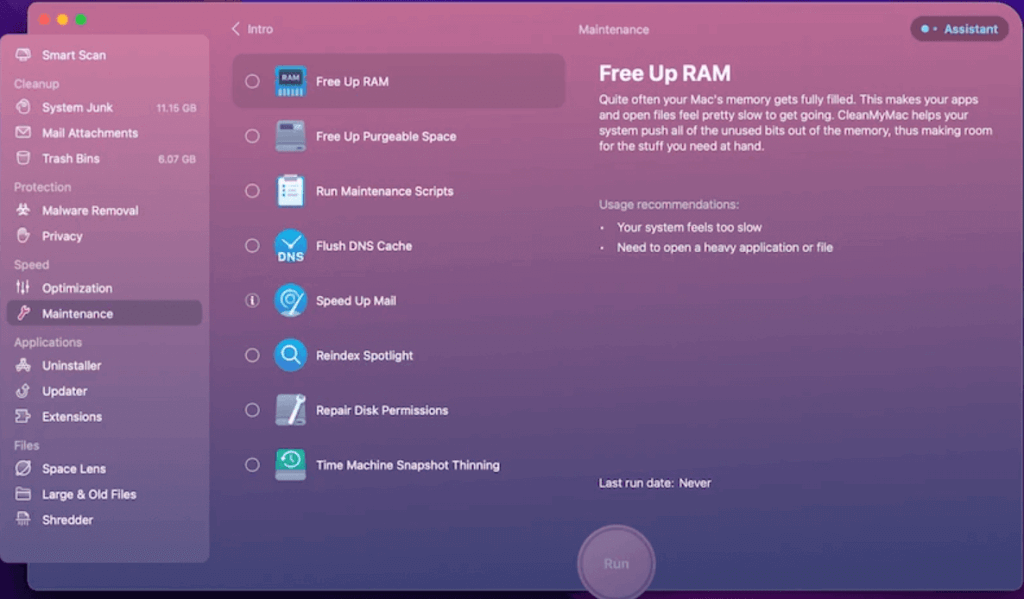Open the Space Lens section
Screen dimensions: 1024x599
click(x=104, y=468)
